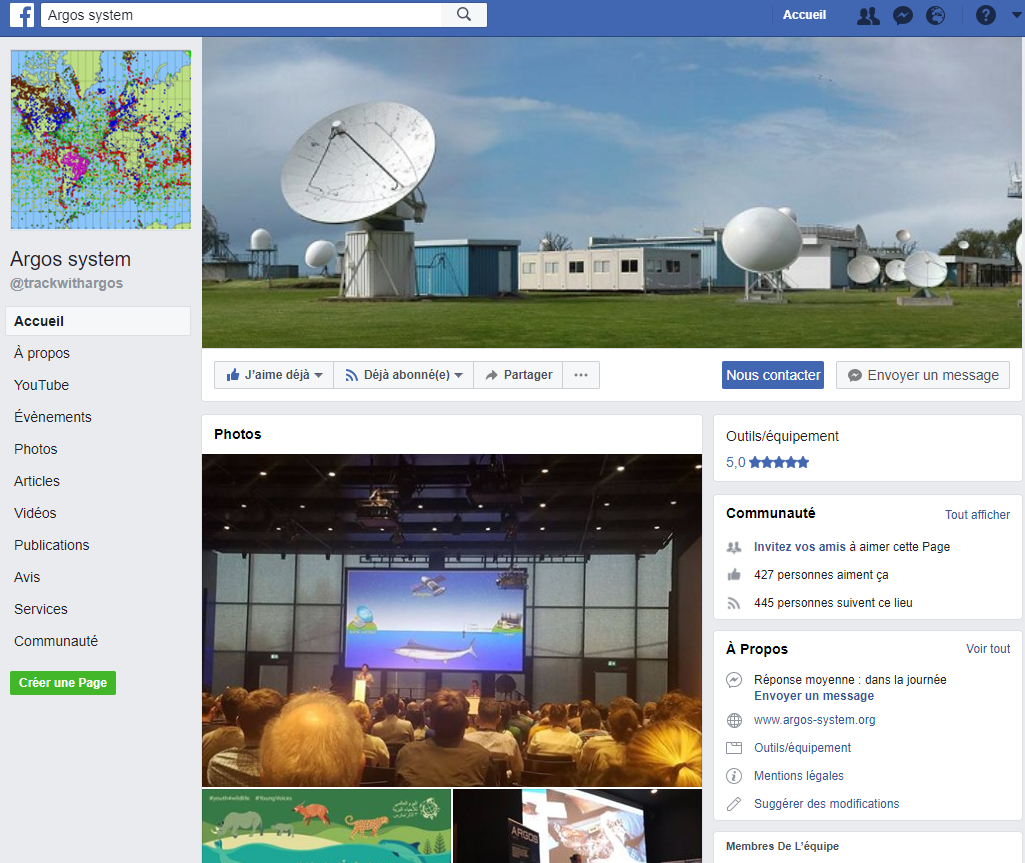Viewport: 1025px width, 863px height.
Task: Click the green Créer une Page button
Action: coord(63,683)
